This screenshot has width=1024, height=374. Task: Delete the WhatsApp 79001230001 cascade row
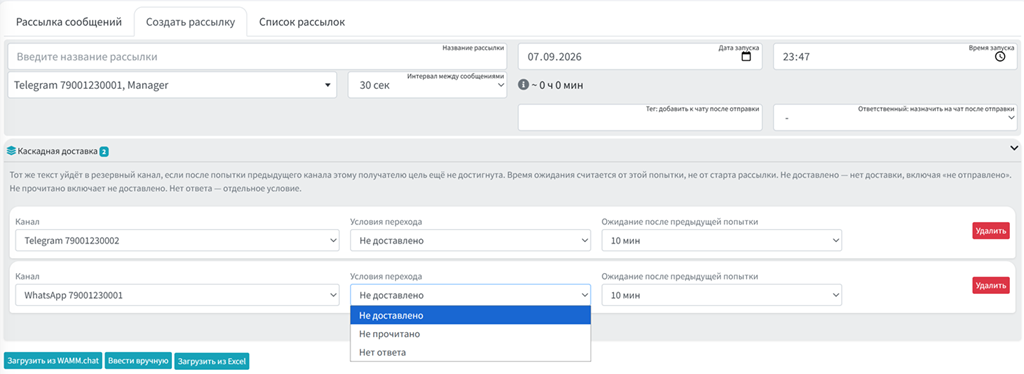coord(991,285)
